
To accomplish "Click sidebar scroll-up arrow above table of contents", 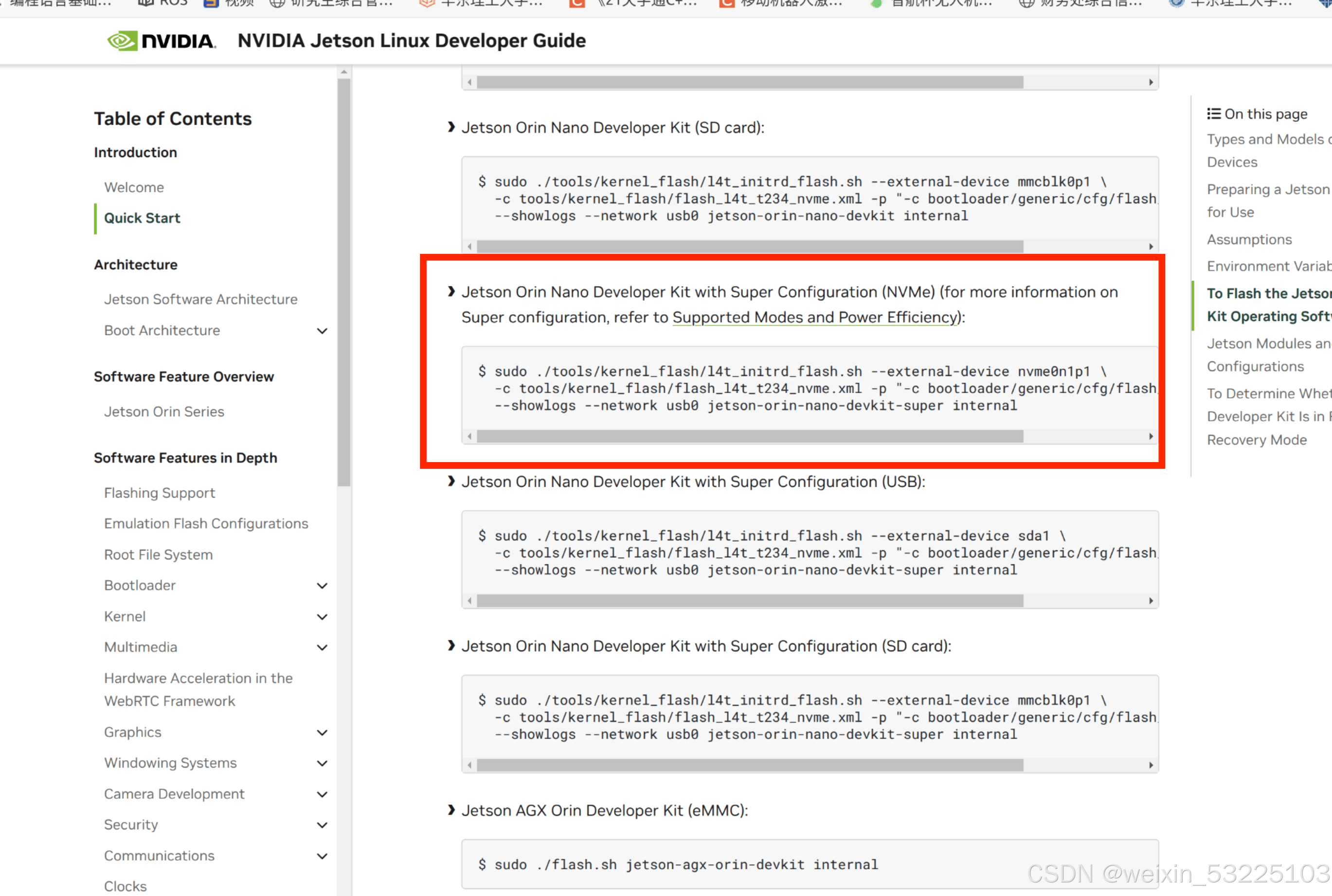I will (x=343, y=72).
